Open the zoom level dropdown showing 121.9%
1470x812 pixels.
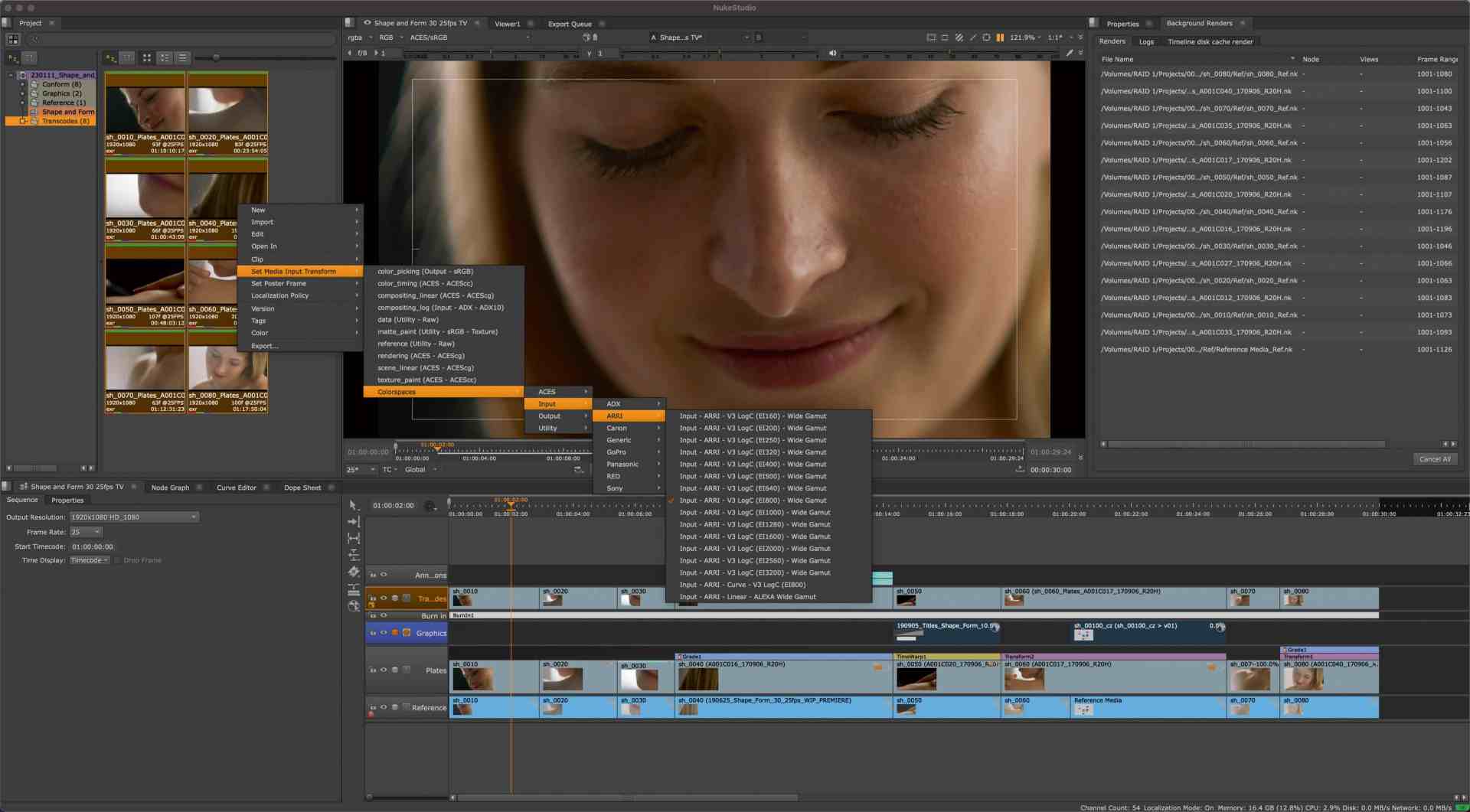[1024, 37]
